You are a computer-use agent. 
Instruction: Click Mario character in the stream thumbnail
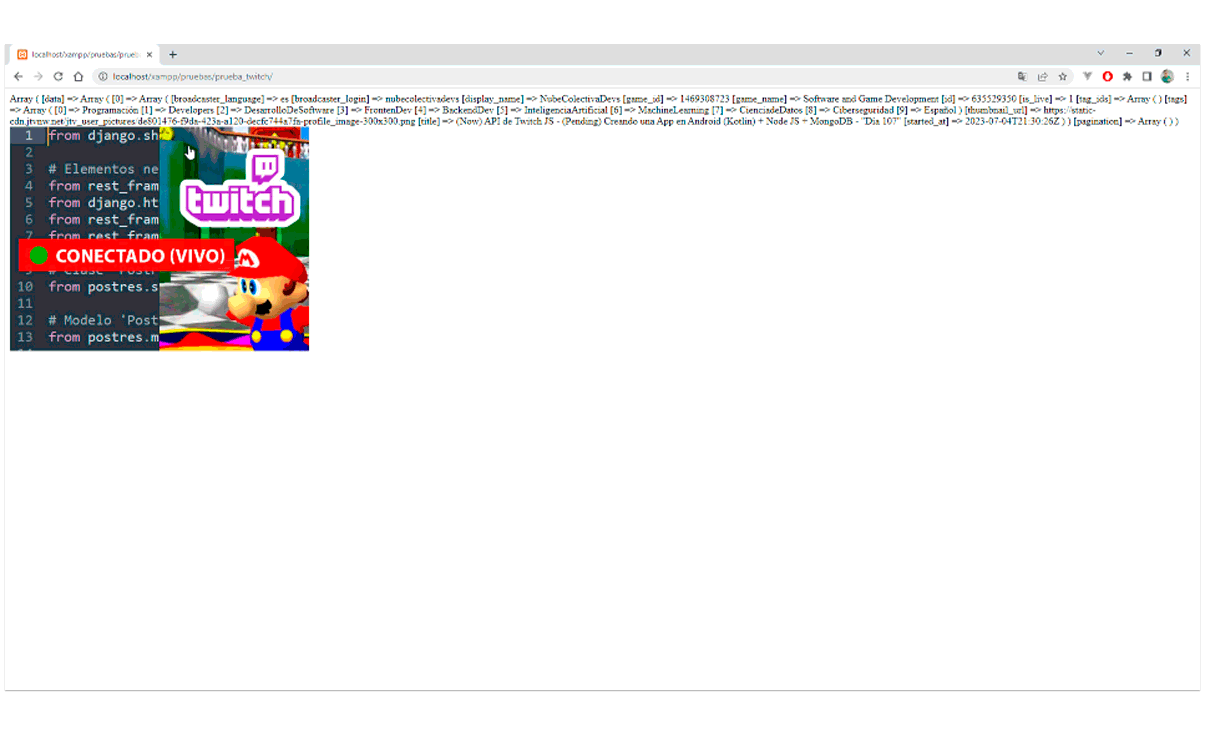click(265, 293)
